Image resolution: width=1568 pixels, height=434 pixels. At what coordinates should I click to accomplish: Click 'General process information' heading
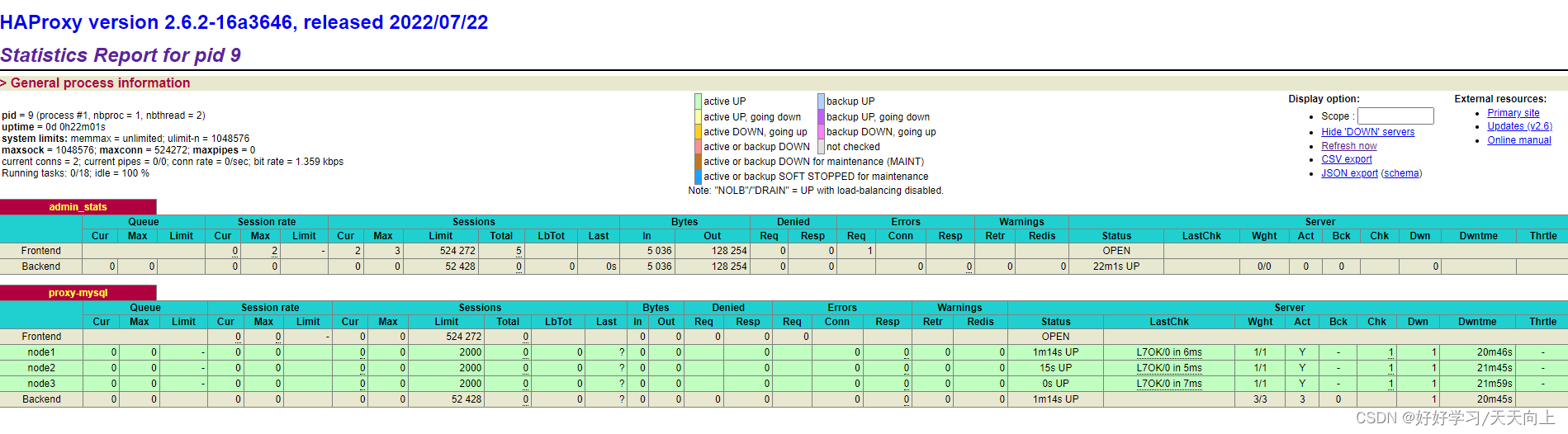pos(100,83)
